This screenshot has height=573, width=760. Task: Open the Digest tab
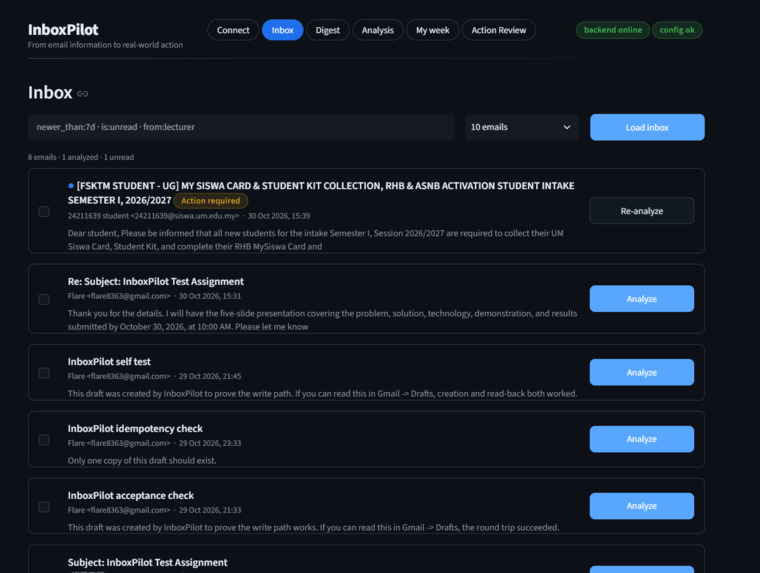point(328,30)
